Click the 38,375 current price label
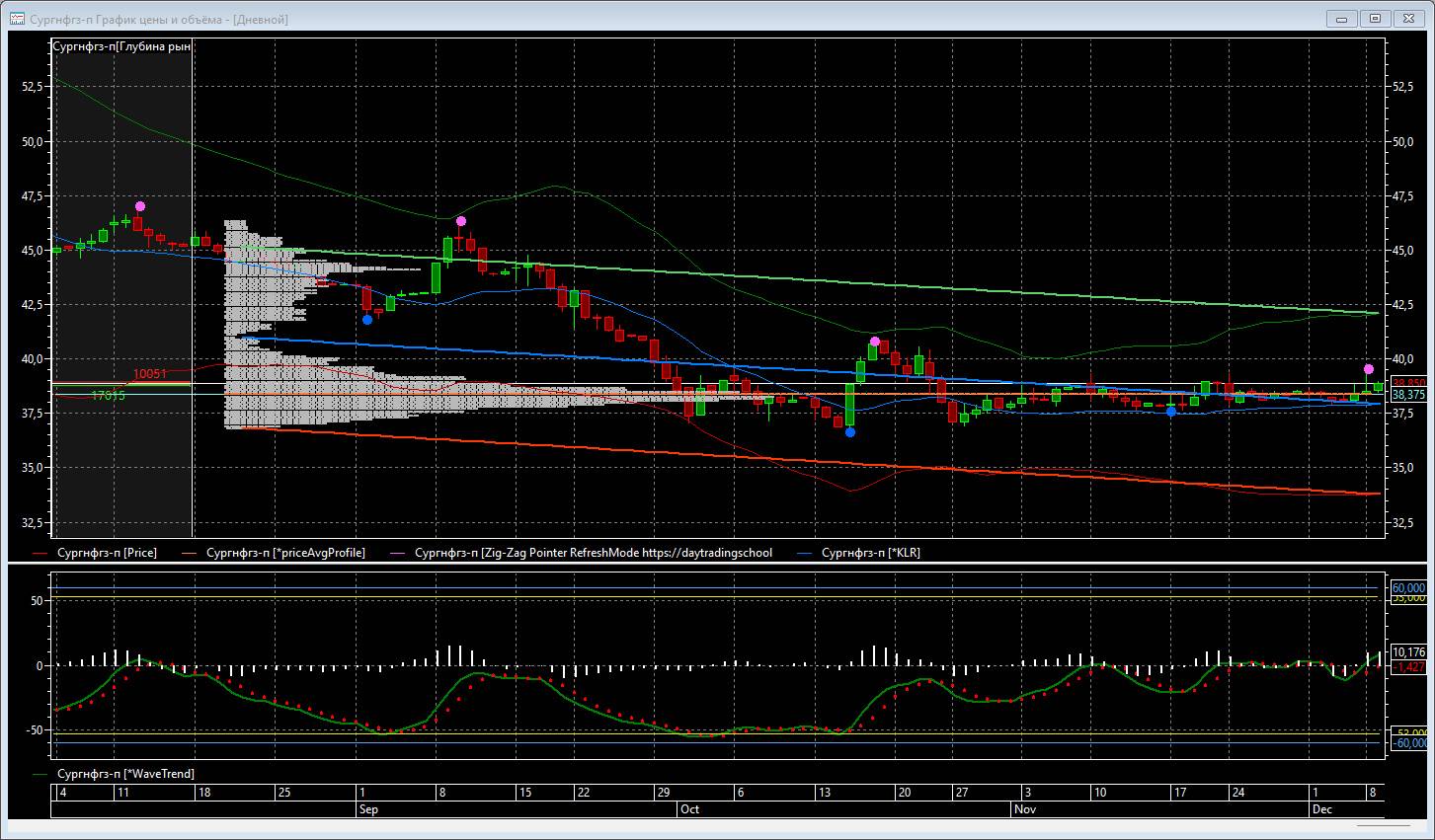 (1408, 395)
